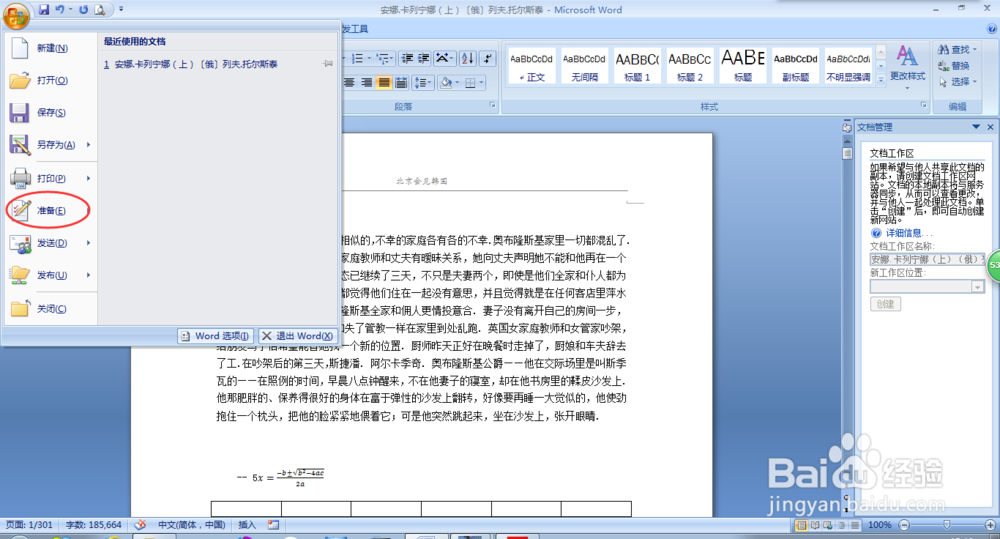
Task: Click 查找 (Find) in editing group
Action: (x=957, y=49)
